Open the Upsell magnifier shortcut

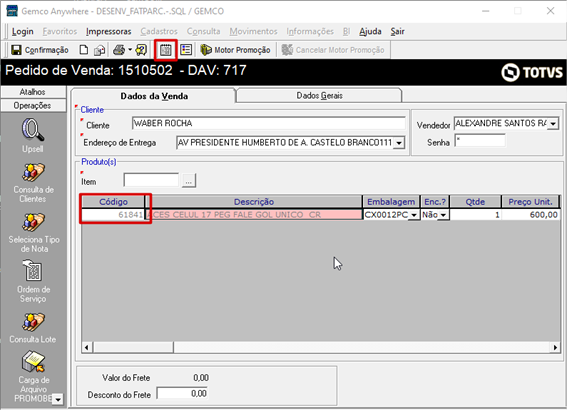[33, 135]
